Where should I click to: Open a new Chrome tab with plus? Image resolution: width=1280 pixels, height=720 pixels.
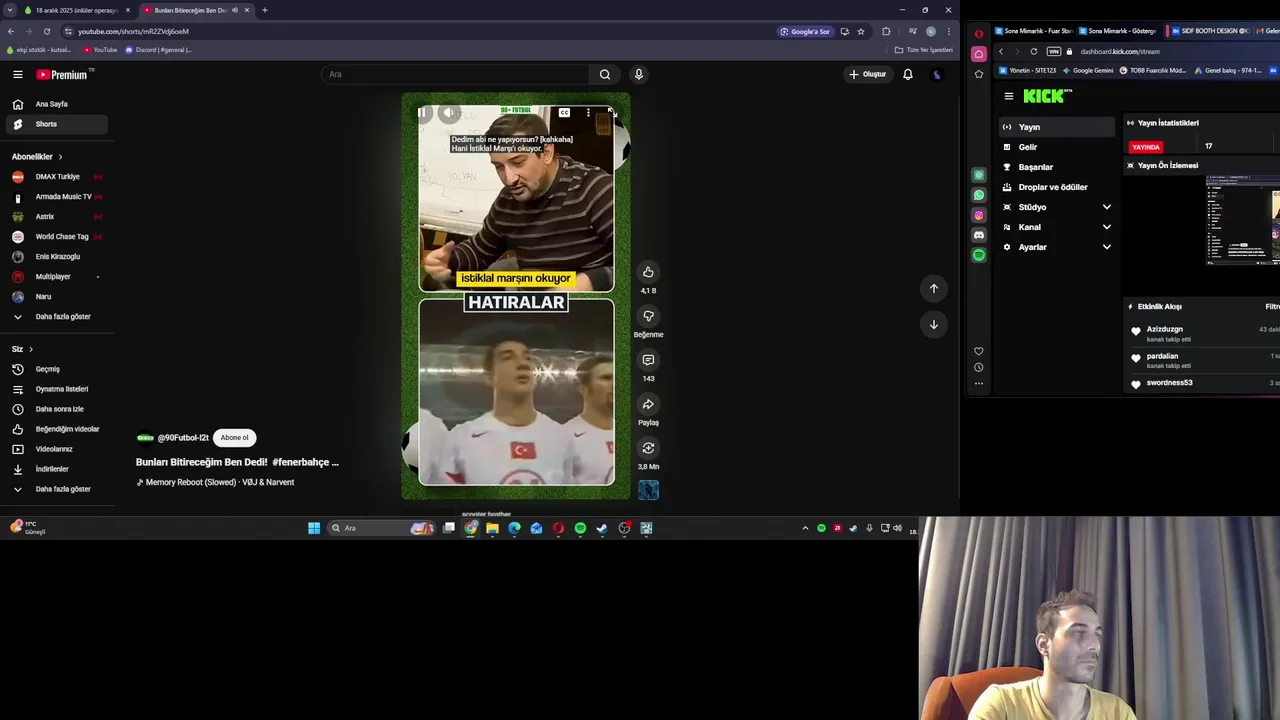coord(264,10)
